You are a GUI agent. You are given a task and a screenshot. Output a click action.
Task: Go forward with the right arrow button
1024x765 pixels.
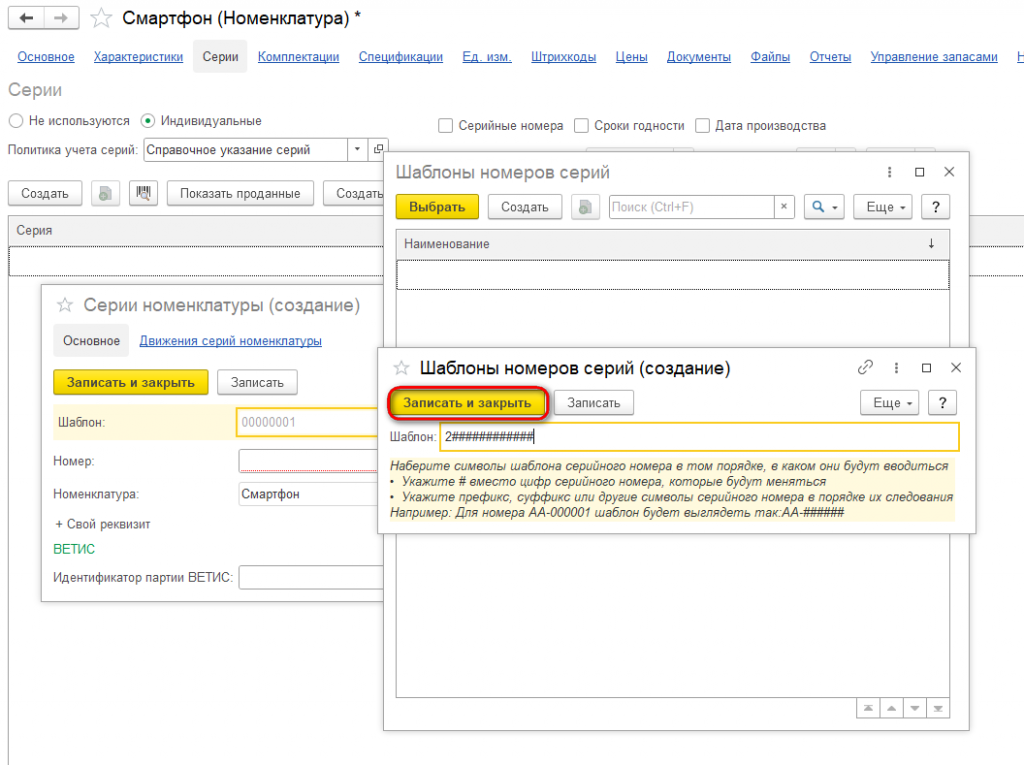click(x=61, y=18)
